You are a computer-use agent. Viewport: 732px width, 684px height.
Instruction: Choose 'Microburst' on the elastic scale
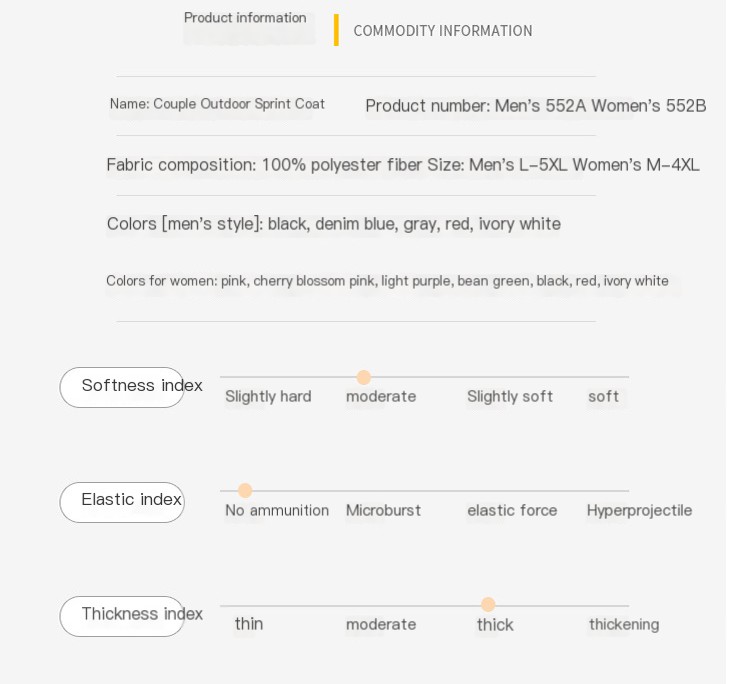pyautogui.click(x=383, y=511)
